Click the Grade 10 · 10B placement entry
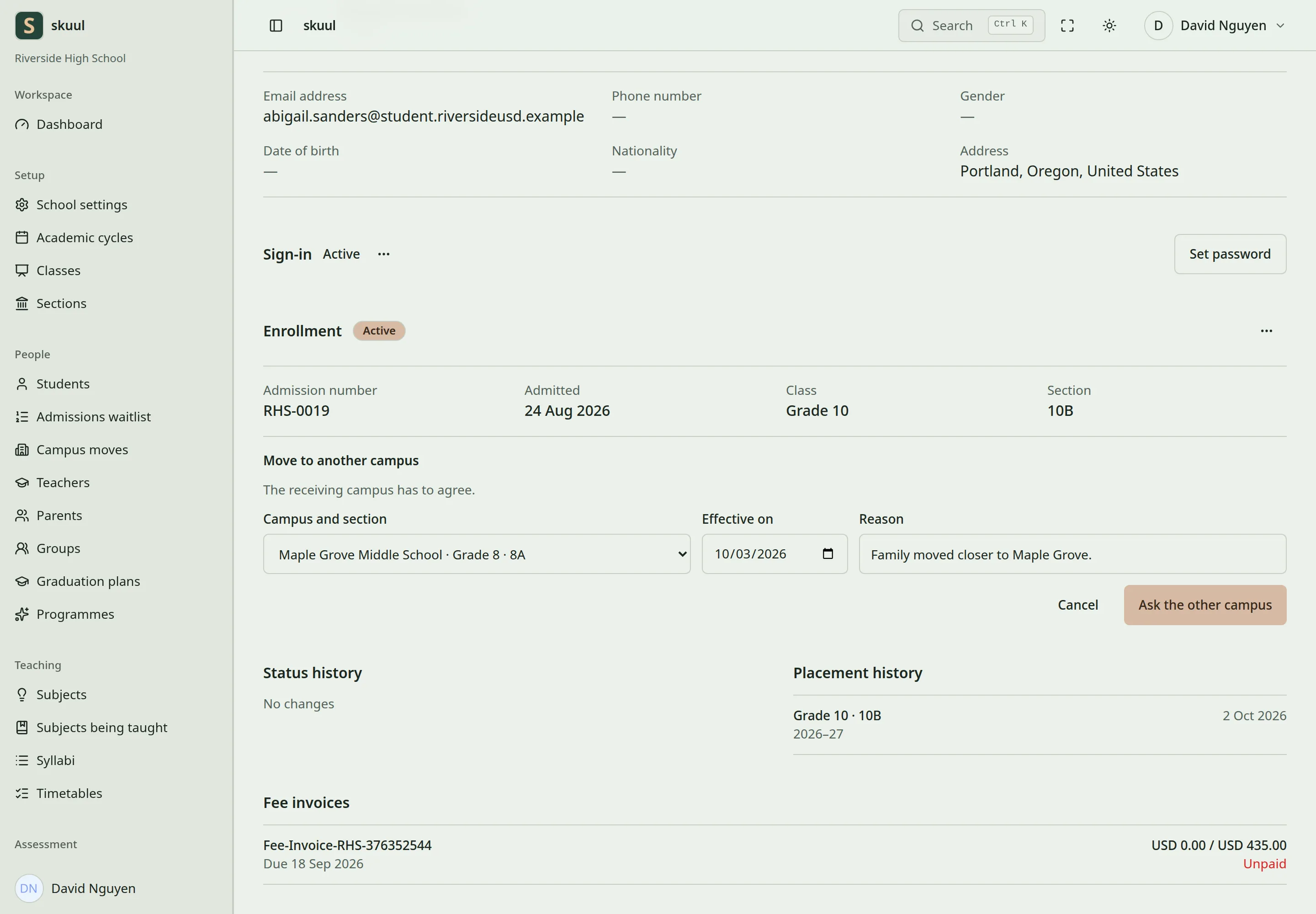Image resolution: width=1316 pixels, height=914 pixels. (837, 716)
